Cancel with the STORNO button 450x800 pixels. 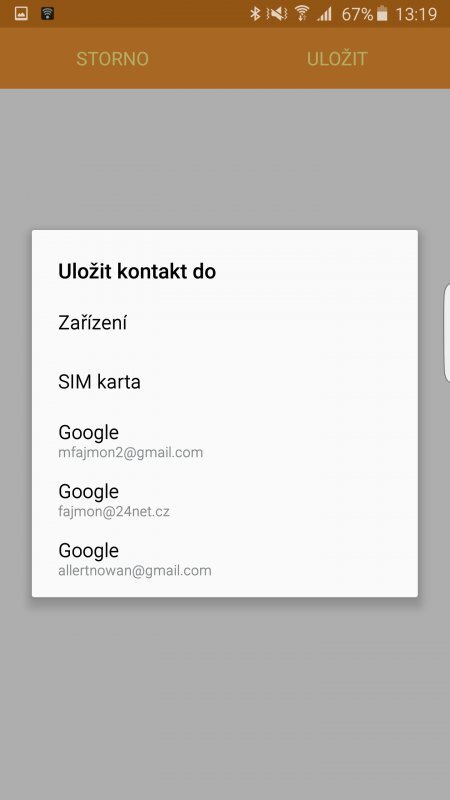pyautogui.click(x=112, y=59)
